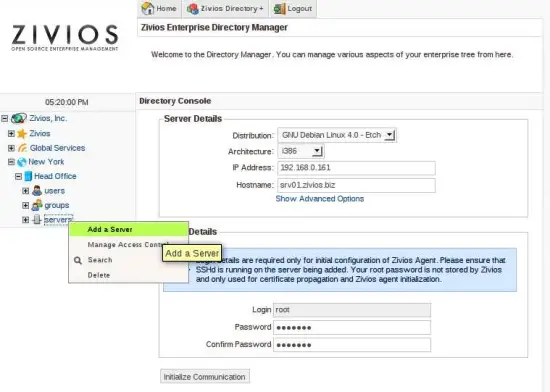This screenshot has width=550, height=392.
Task: Click the Head Office blue building icon
Action: (28, 176)
